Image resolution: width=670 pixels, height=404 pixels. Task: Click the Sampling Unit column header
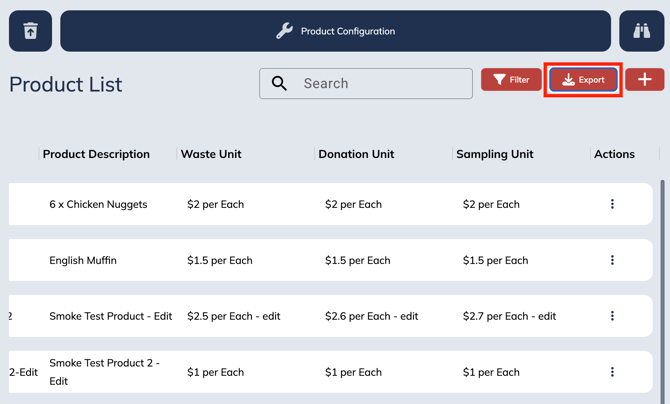[x=494, y=154]
